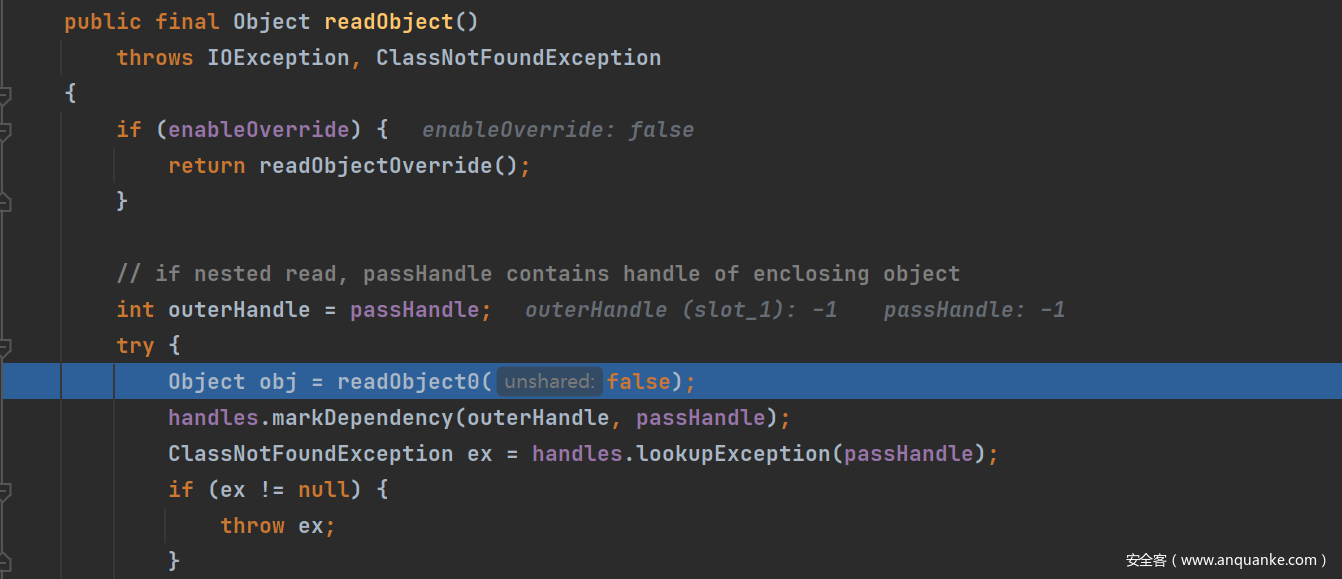Collapse the if (ex != null) fold
Screen dimensions: 1342x579
coord(5,491)
